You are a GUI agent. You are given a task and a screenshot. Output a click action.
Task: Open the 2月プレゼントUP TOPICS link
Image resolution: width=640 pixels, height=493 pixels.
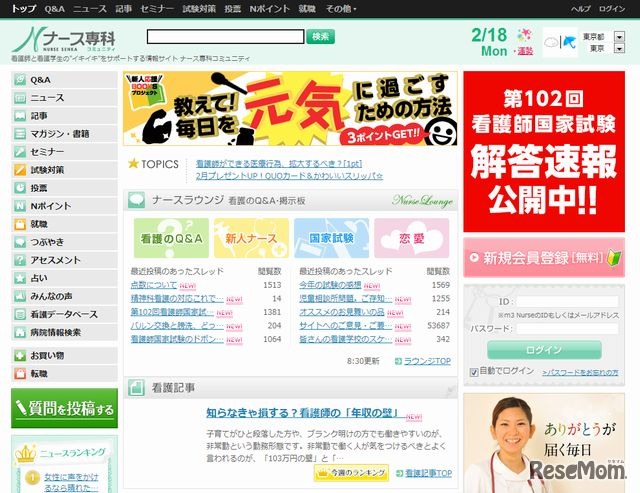coord(289,176)
